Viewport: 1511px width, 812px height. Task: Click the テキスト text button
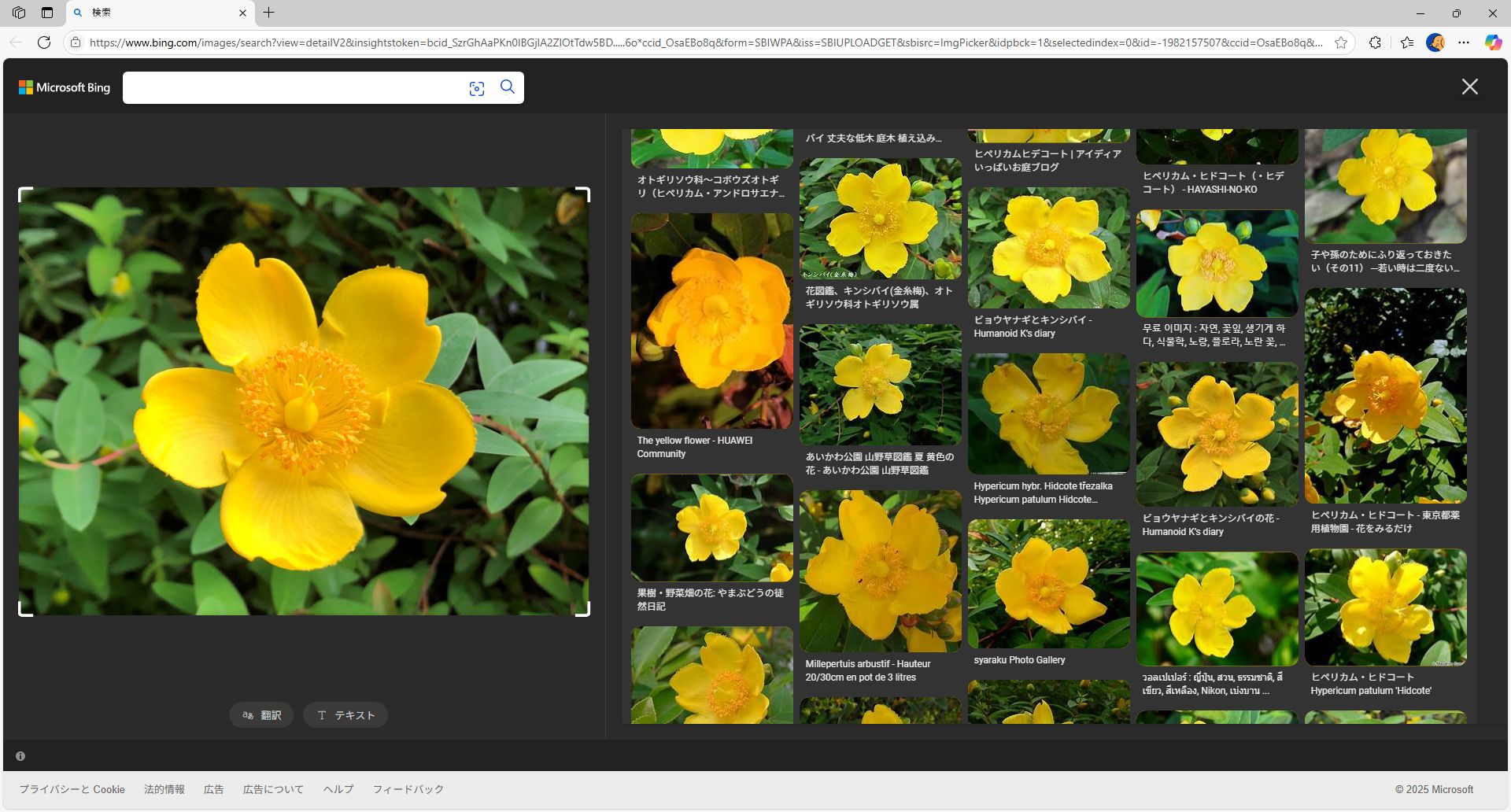pyautogui.click(x=345, y=715)
